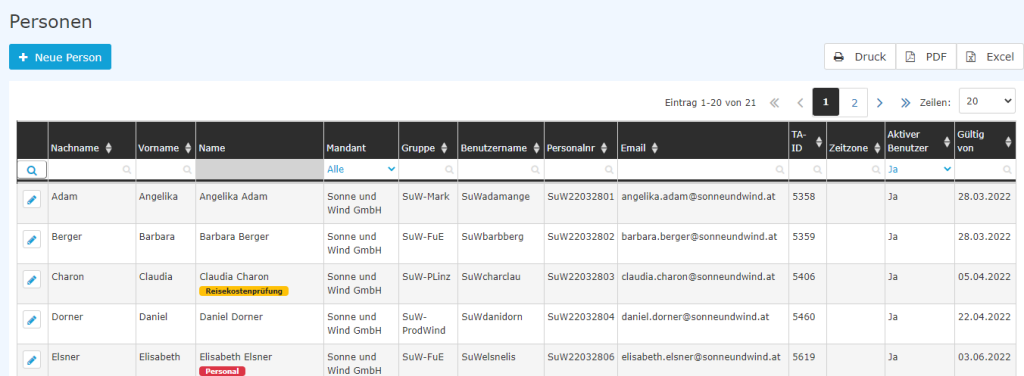Sort by Gruppe column arrows
The height and width of the screenshot is (376, 1024).
[444, 148]
